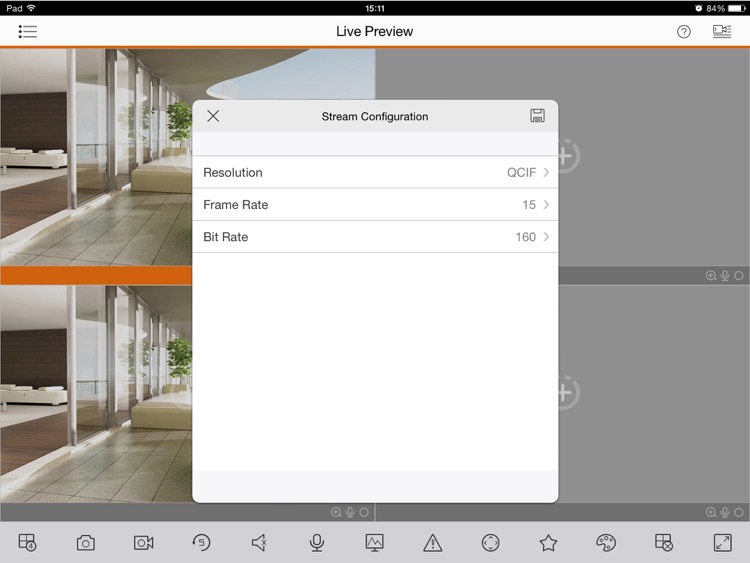Open the PTZ control circle icon
The image size is (750, 563).
coord(490,543)
